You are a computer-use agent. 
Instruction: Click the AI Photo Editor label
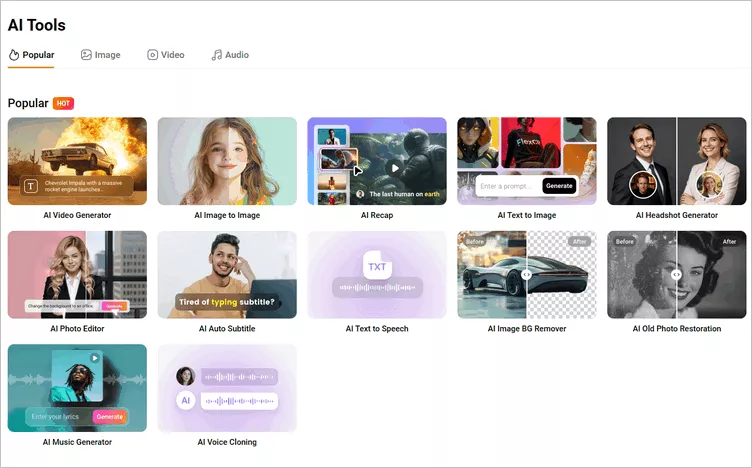click(x=77, y=328)
